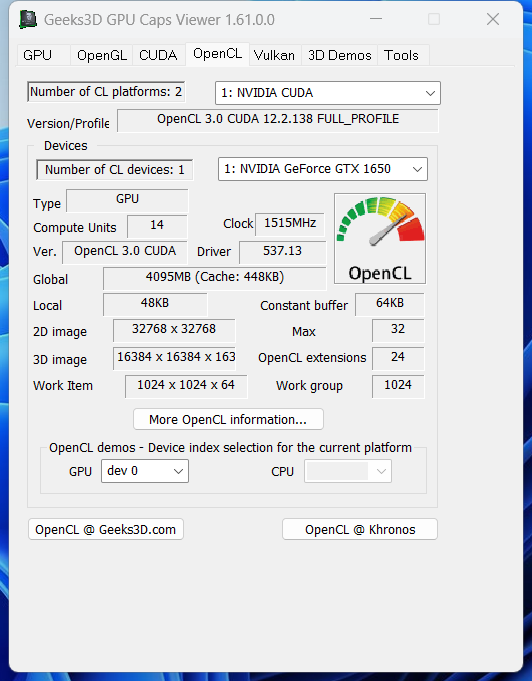
Task: Click the Driver value 537.13
Action: coord(283,252)
